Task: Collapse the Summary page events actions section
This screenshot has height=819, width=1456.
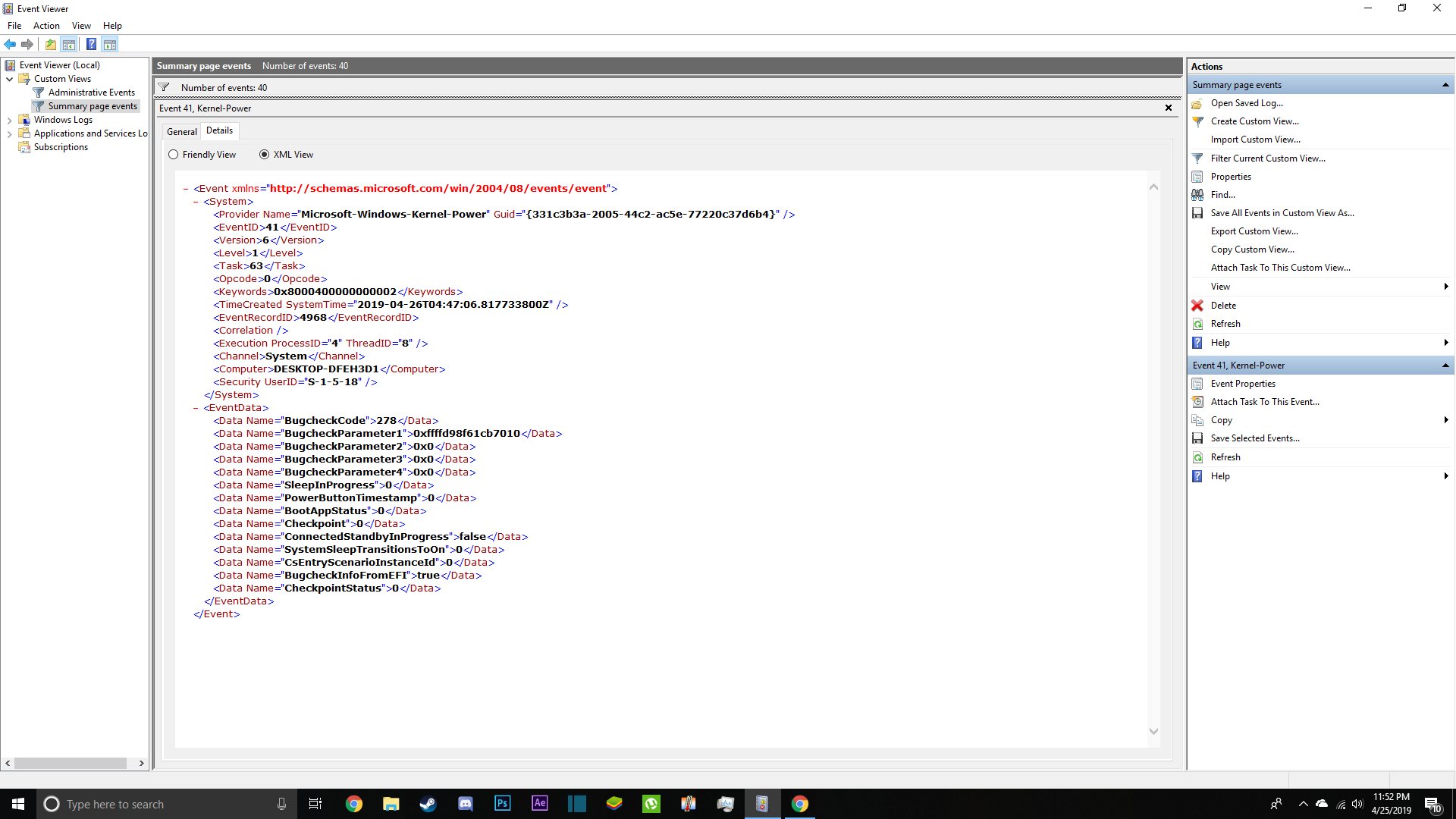Action: tap(1445, 85)
